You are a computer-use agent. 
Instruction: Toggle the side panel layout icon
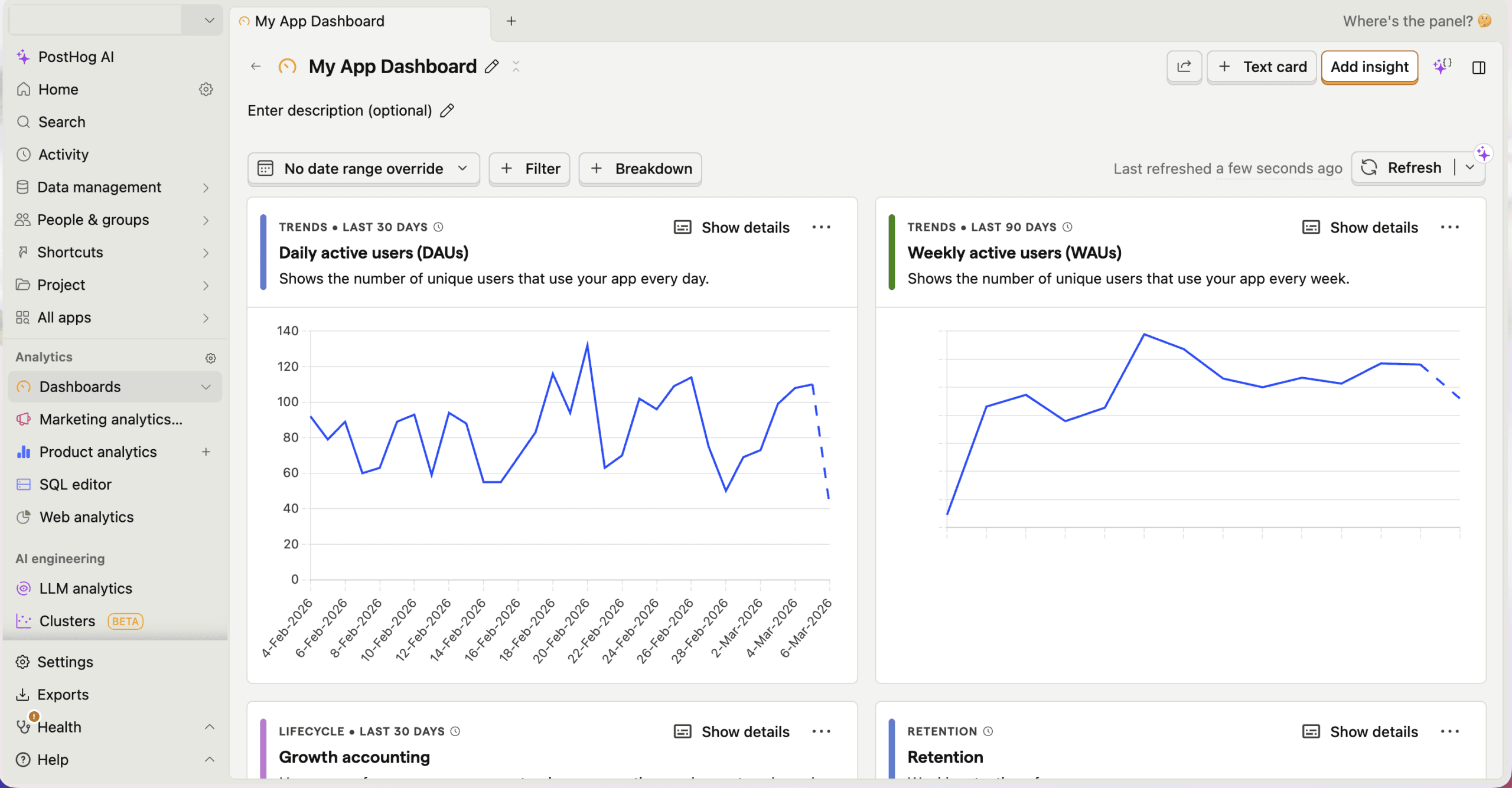1478,67
